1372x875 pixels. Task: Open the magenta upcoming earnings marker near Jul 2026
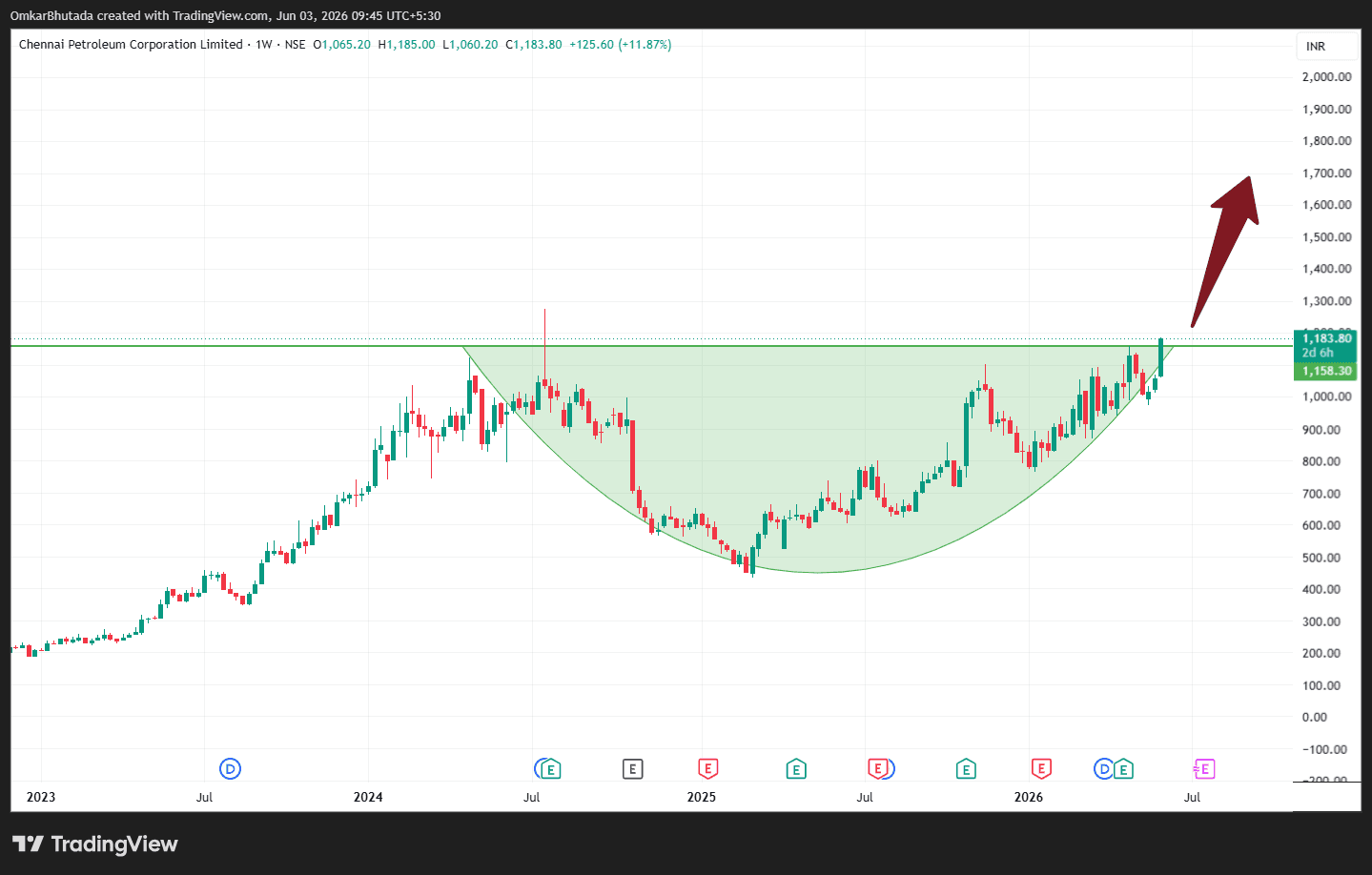coord(1204,768)
